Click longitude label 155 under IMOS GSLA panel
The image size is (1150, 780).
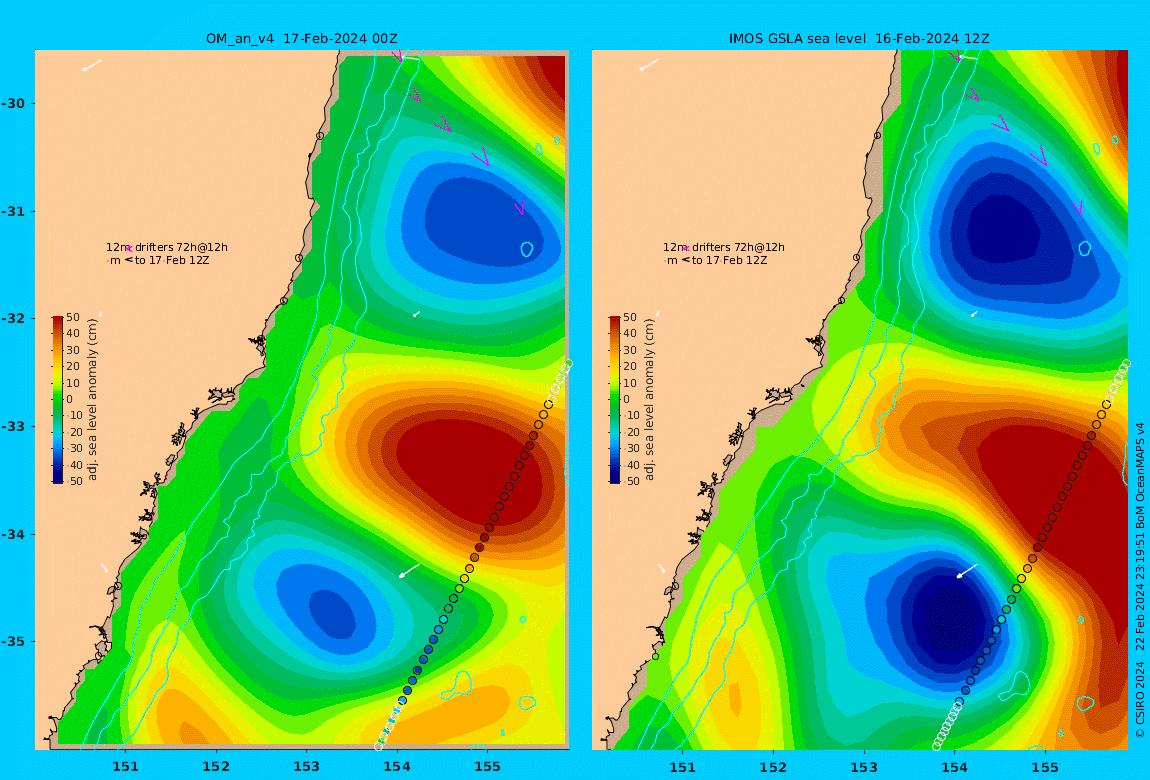[x=1044, y=767]
